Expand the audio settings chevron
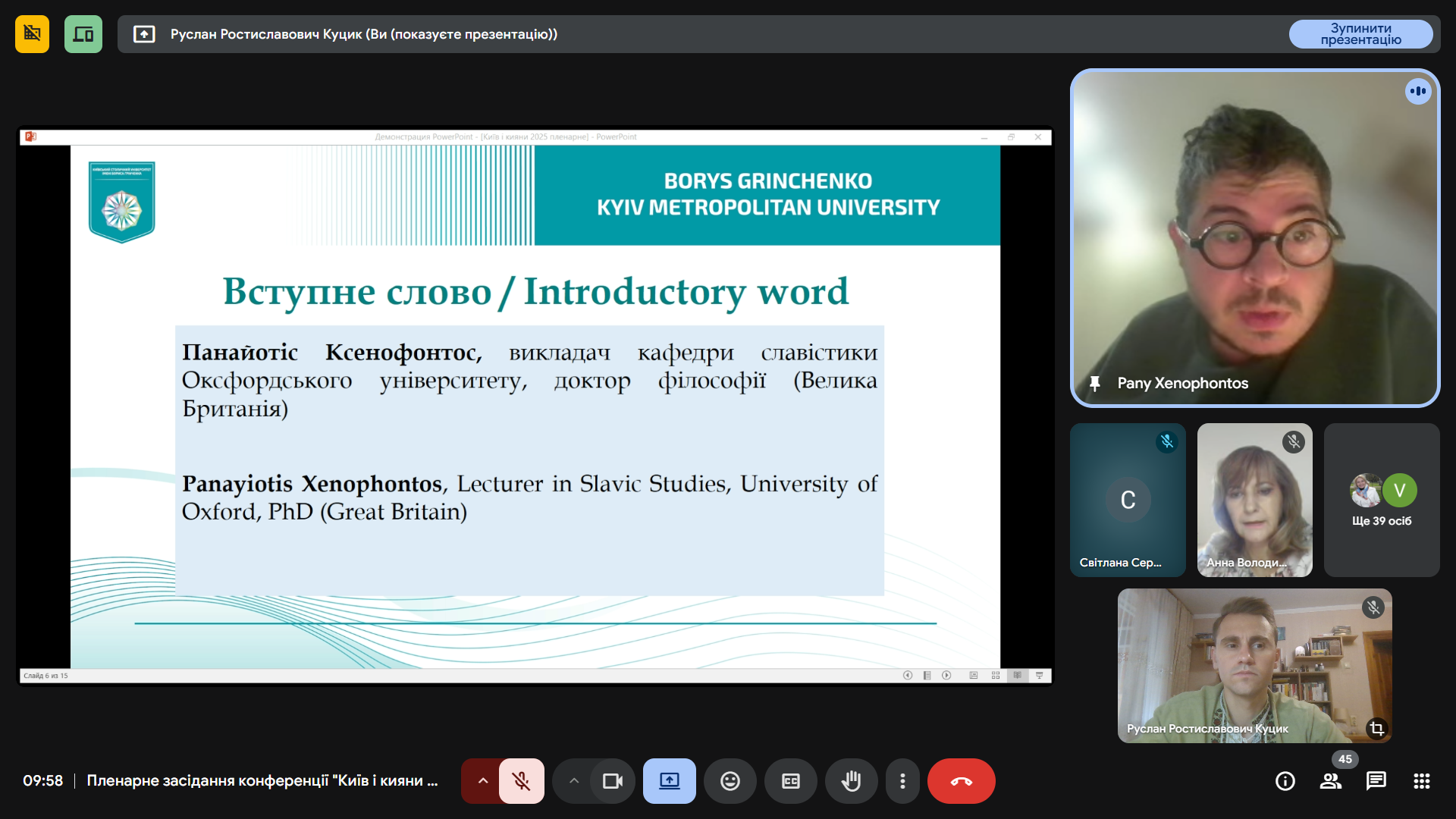The height and width of the screenshot is (819, 1456). pyautogui.click(x=482, y=781)
